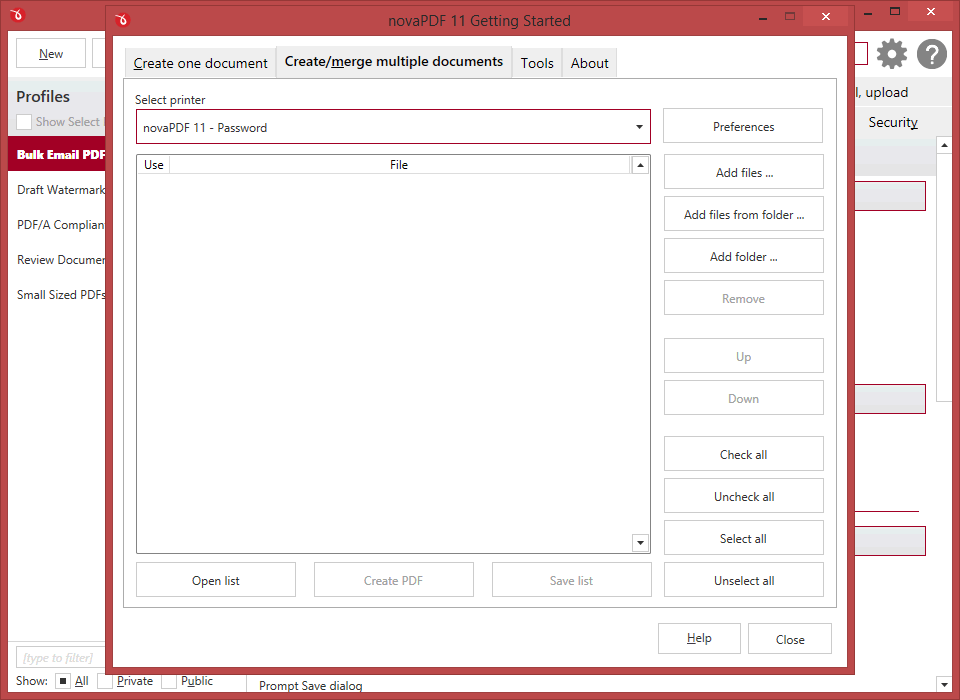
Task: Click the Preferences button
Action: click(x=743, y=126)
